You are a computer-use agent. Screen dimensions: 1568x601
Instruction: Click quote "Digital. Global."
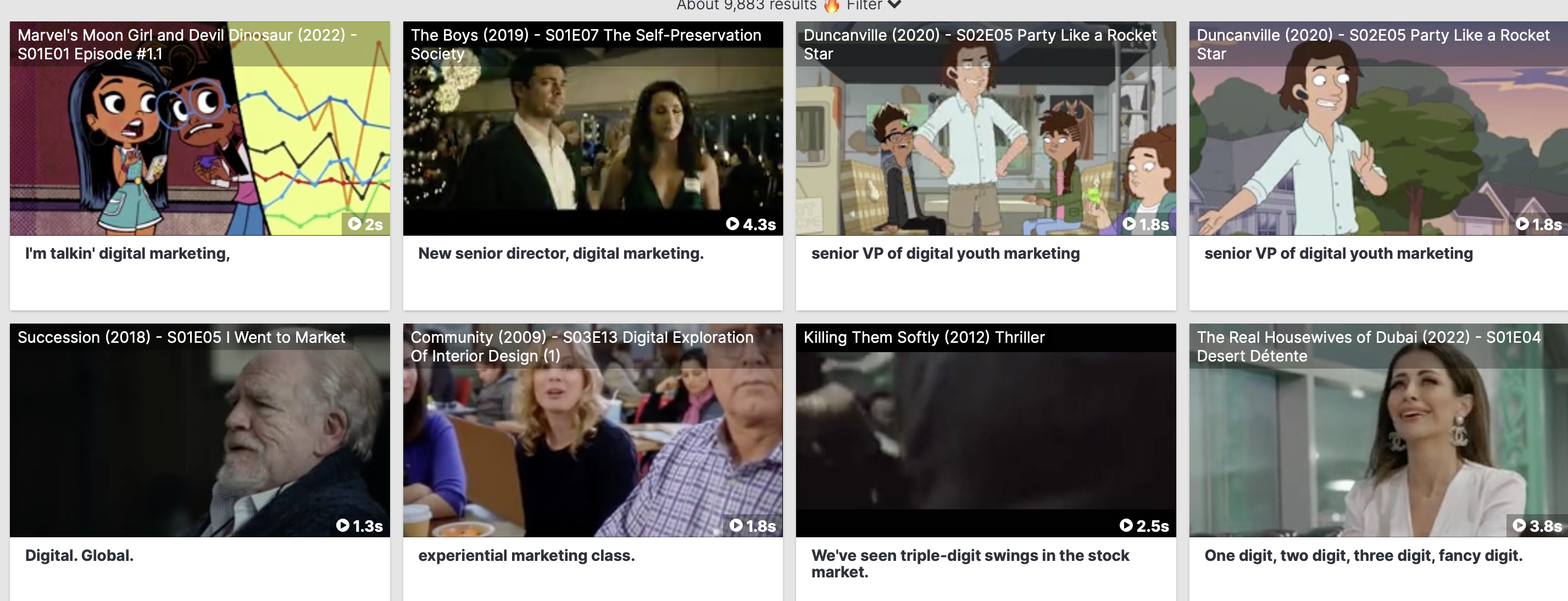pyautogui.click(x=79, y=555)
